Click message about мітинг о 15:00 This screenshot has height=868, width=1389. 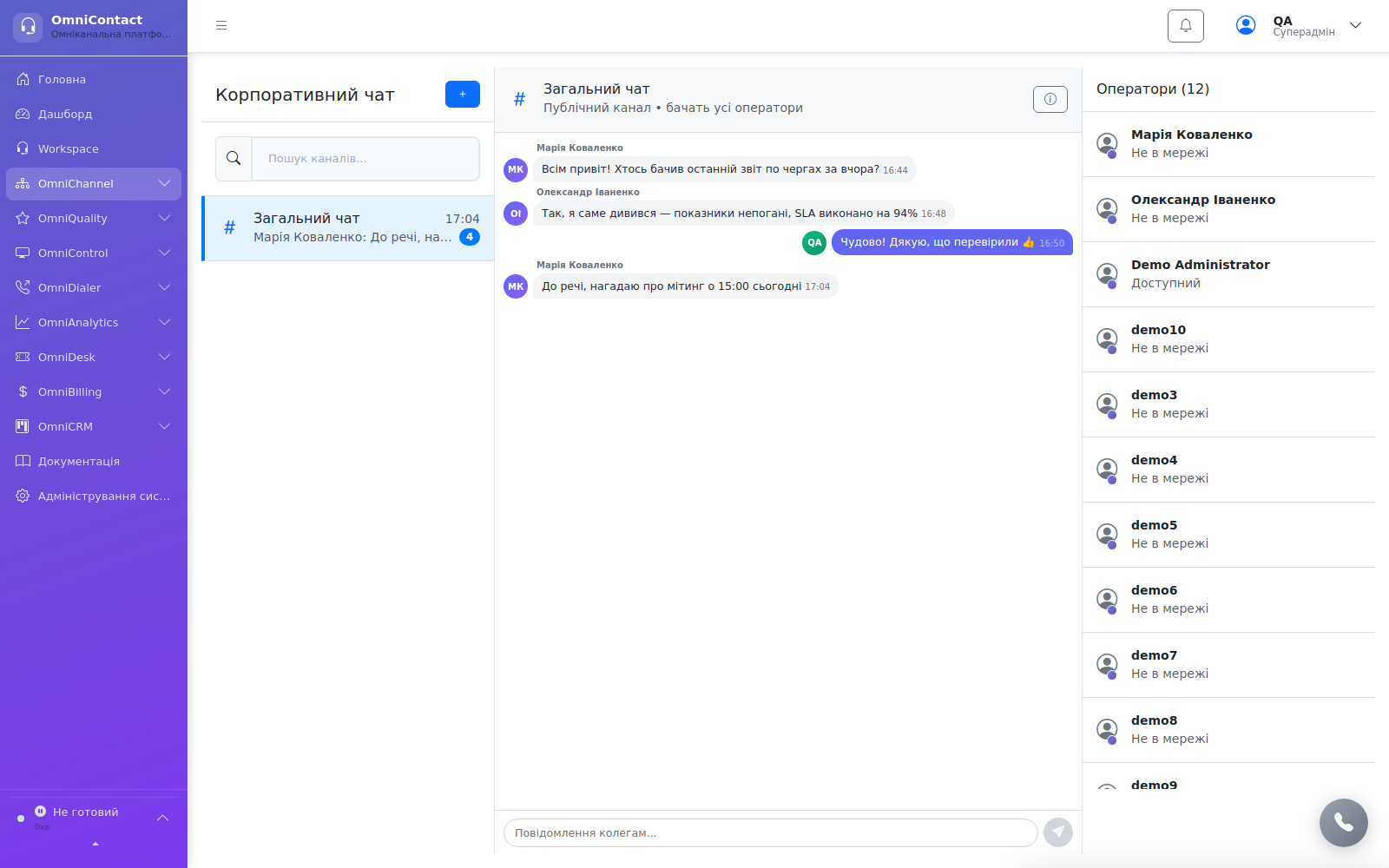click(686, 286)
